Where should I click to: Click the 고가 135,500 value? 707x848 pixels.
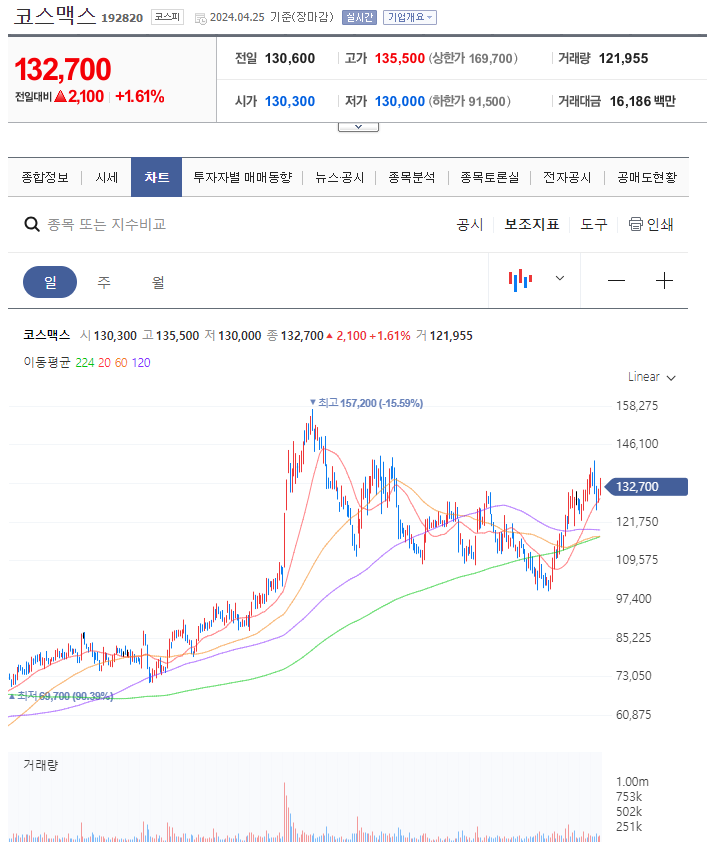coord(400,58)
